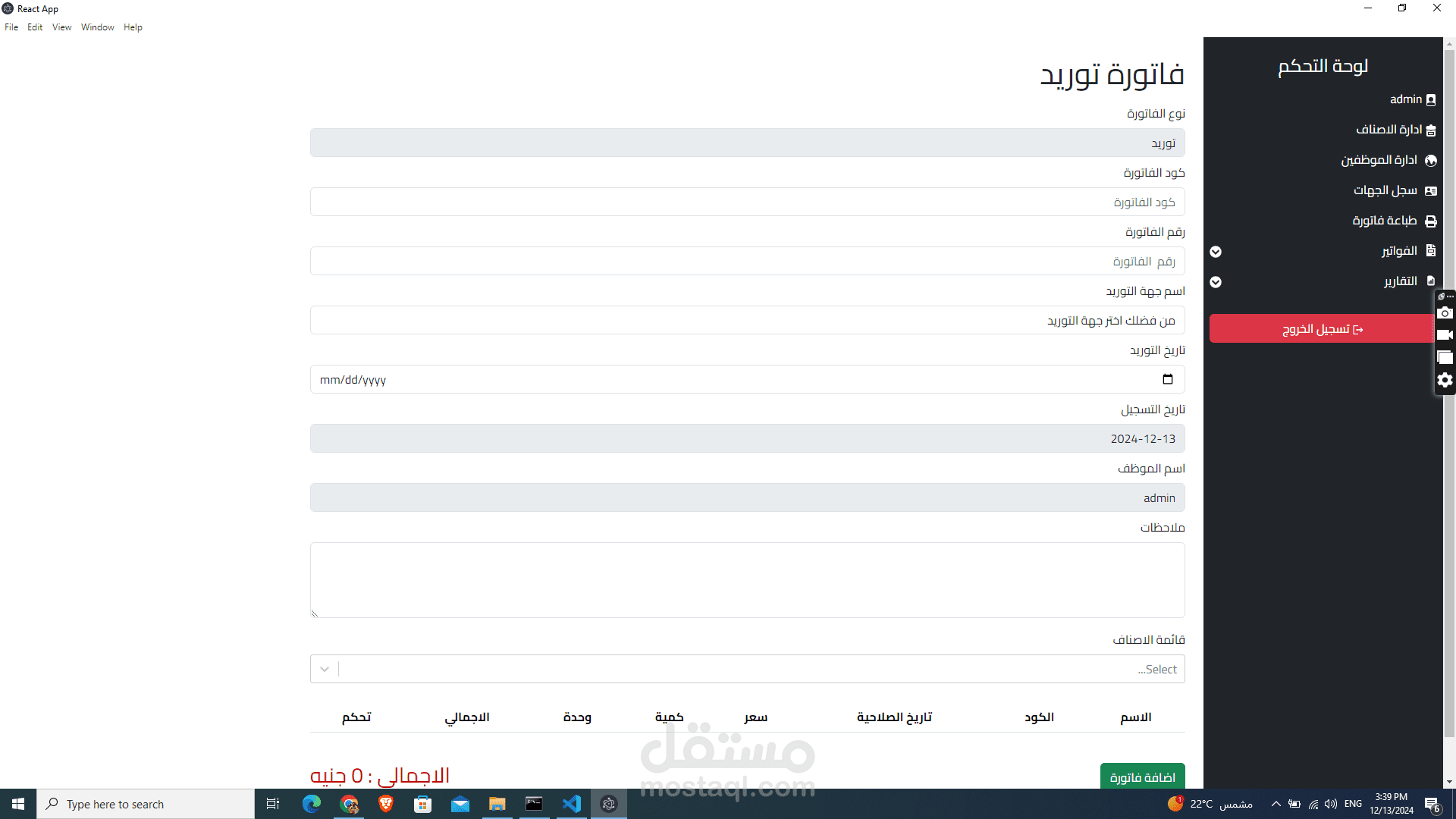Click the سجل الجهات card icon
Viewport: 1456px width, 819px height.
click(1430, 191)
